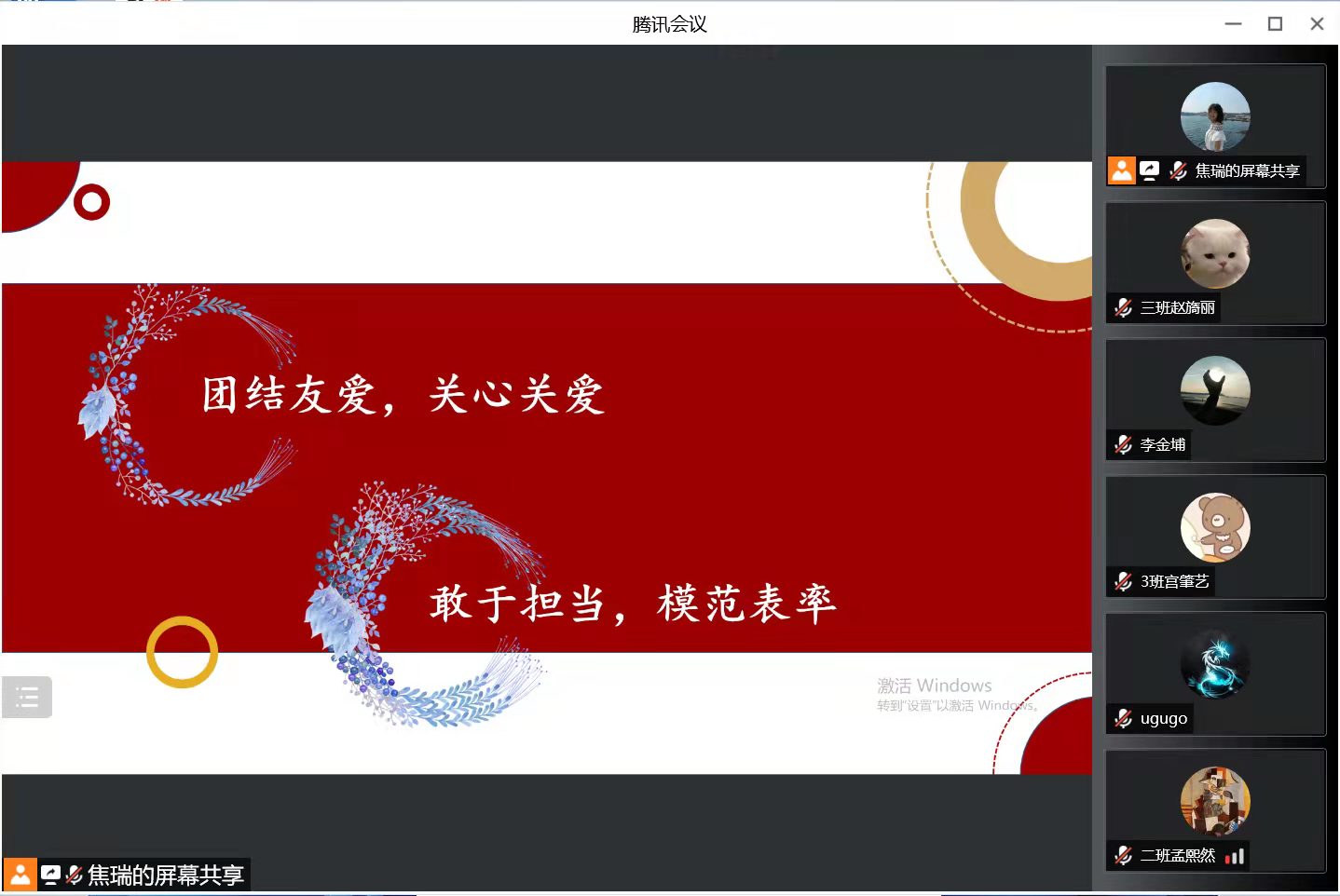1340x896 pixels.
Task: Click the muted mic icon beside 3班宫肇艺
Action: (1123, 581)
